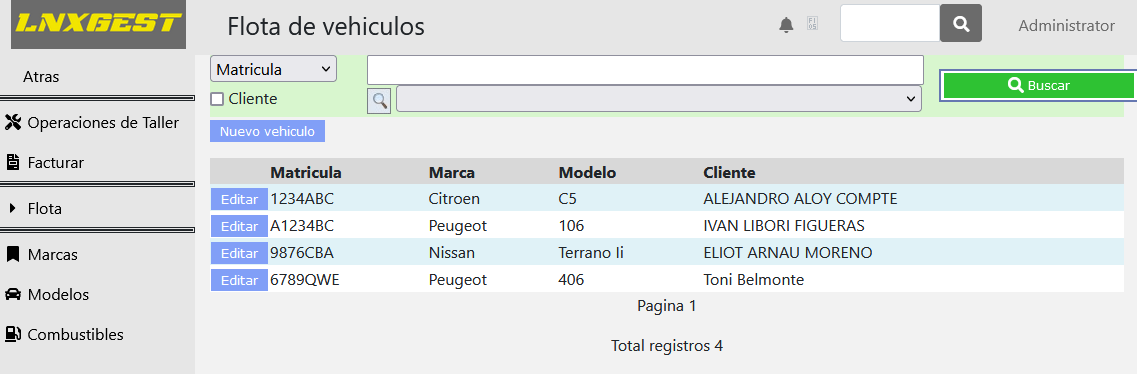
Task: Click the header magnifier search button
Action: pos(961,24)
